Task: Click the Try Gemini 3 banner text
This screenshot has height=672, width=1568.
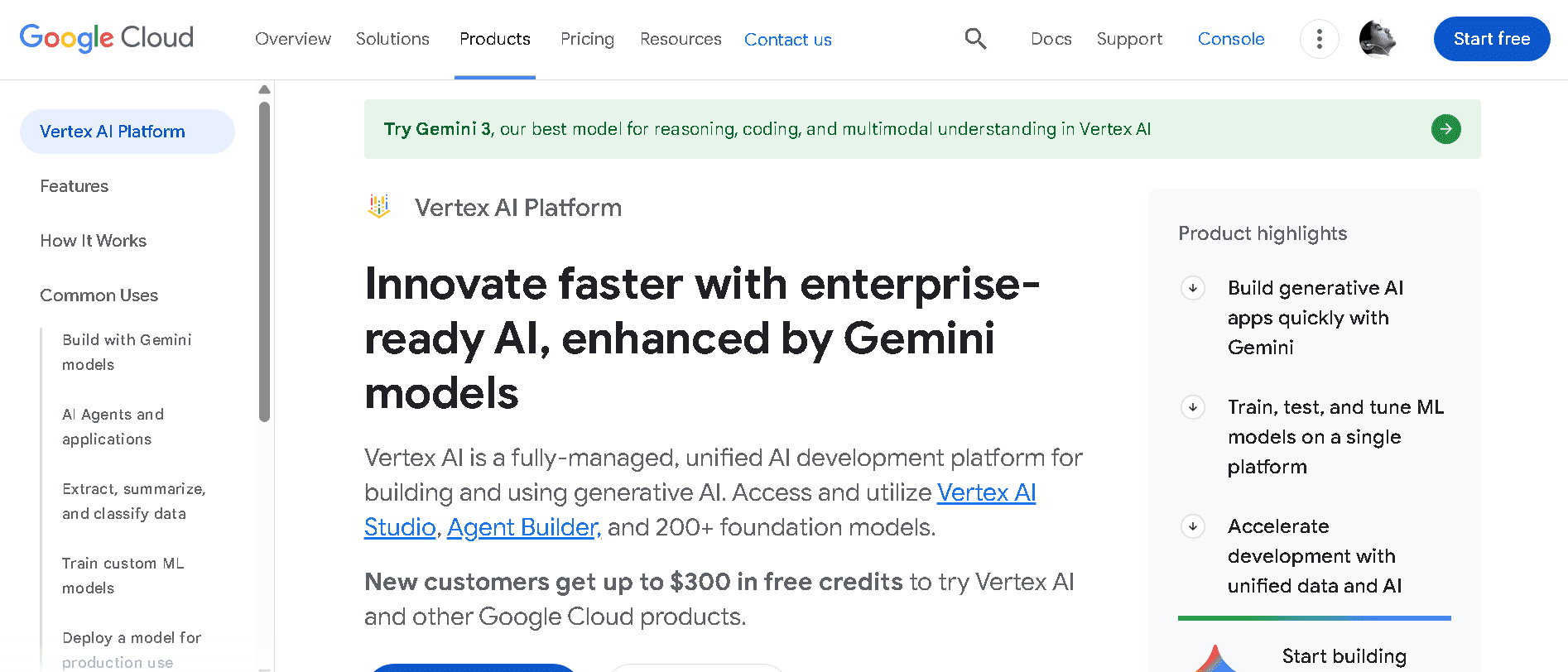Action: click(767, 129)
